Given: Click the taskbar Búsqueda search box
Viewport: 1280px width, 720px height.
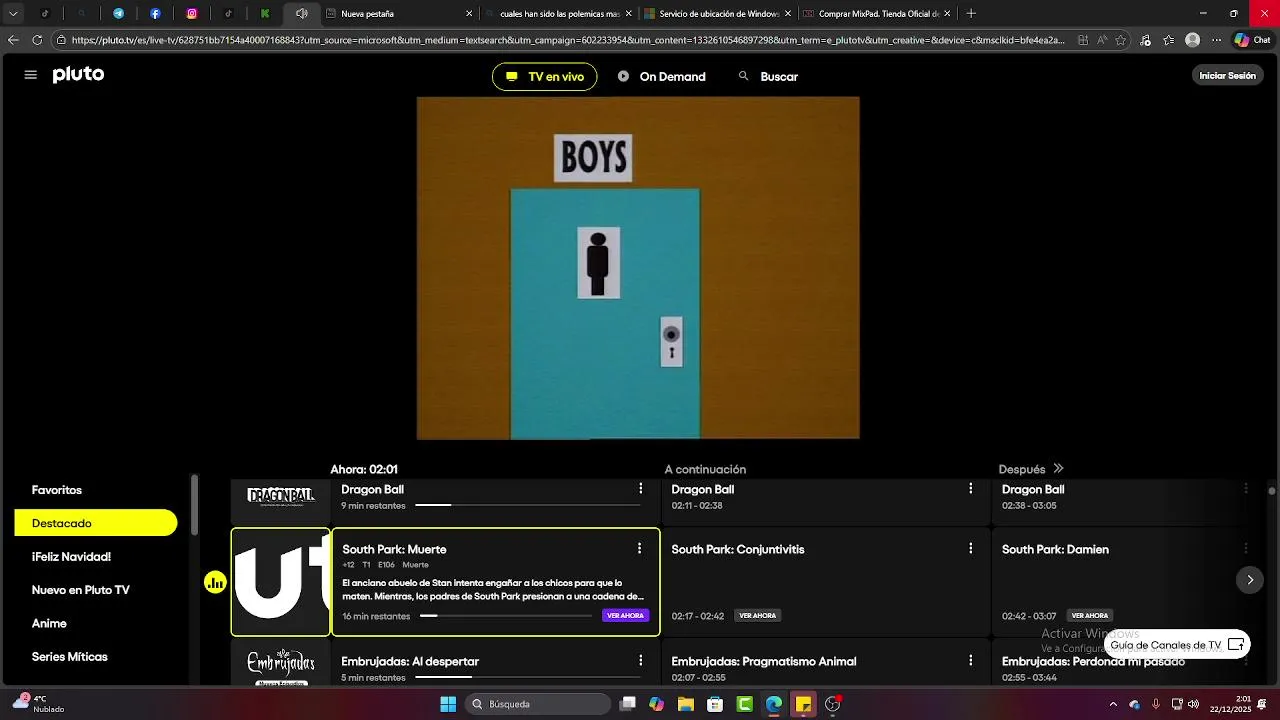Looking at the screenshot, I should [538, 704].
